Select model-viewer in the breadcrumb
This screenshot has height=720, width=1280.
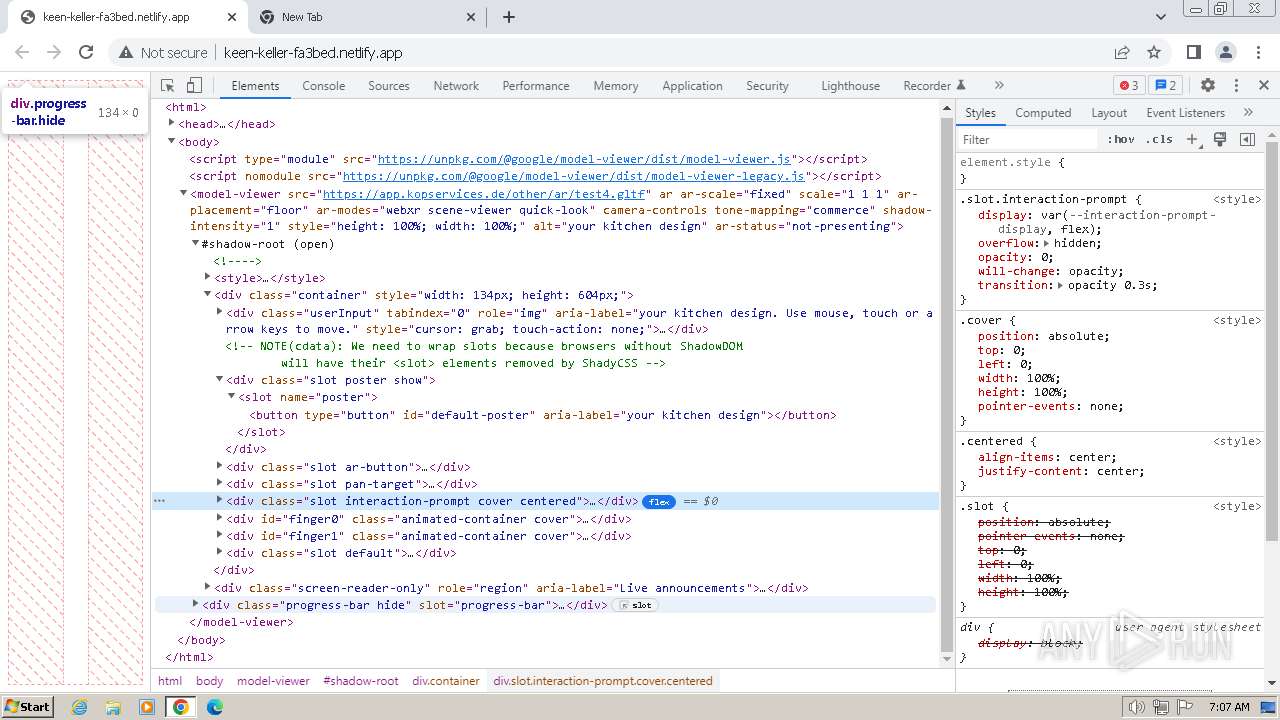pyautogui.click(x=273, y=681)
